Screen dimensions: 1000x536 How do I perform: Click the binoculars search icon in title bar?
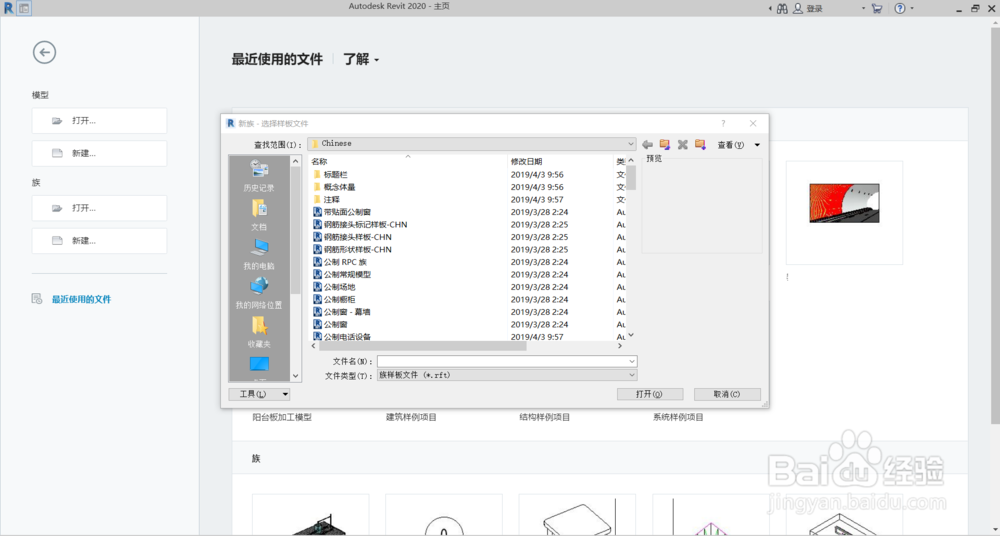pyautogui.click(x=782, y=8)
